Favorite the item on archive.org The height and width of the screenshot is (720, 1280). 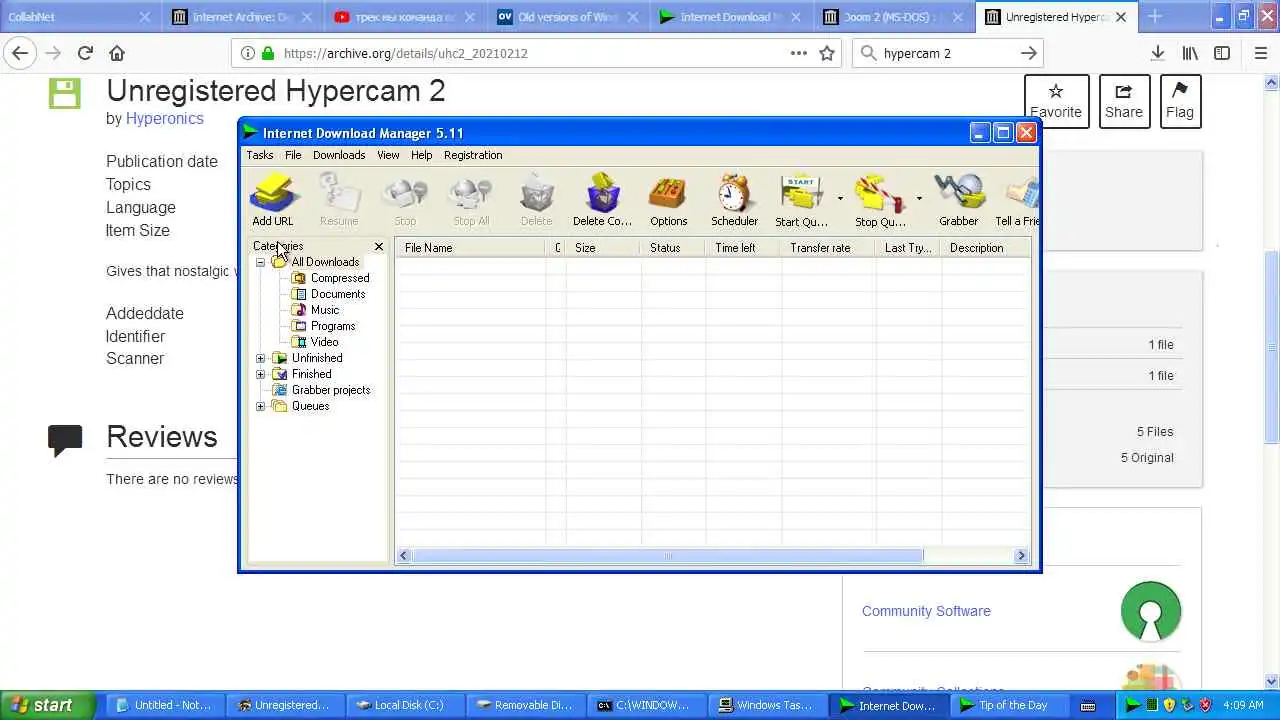coord(1056,101)
